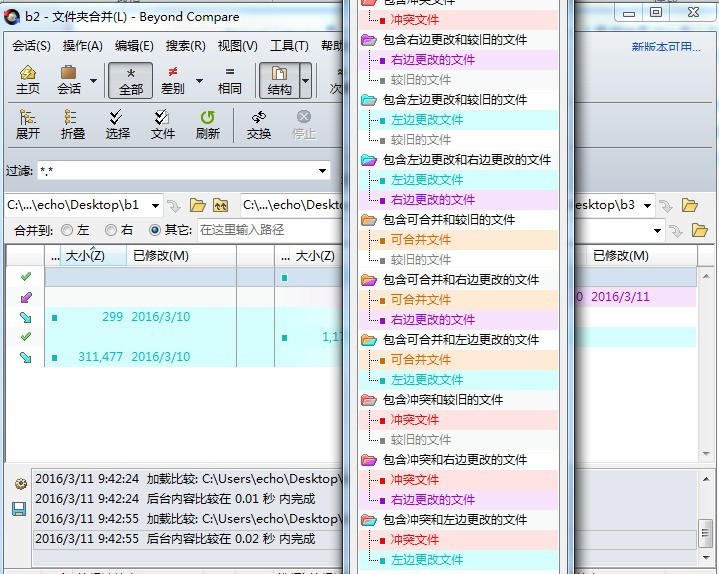Open the Differences (差别) dropdown arrow

199,81
